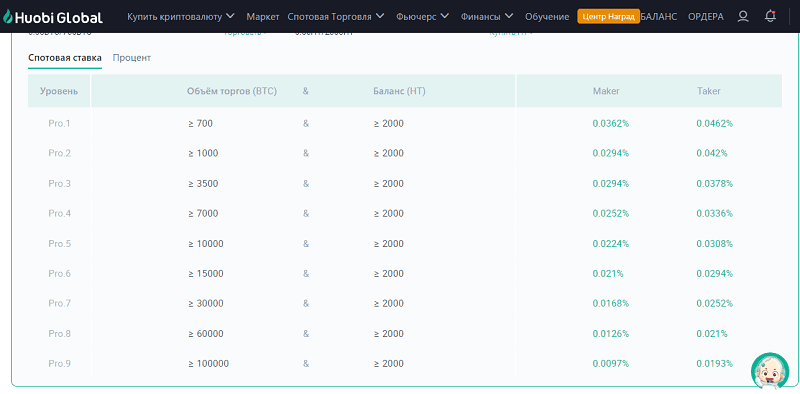The height and width of the screenshot is (394, 800).
Task: Click the Pro.9 ≥ 2000 HT balance
Action: (388, 364)
